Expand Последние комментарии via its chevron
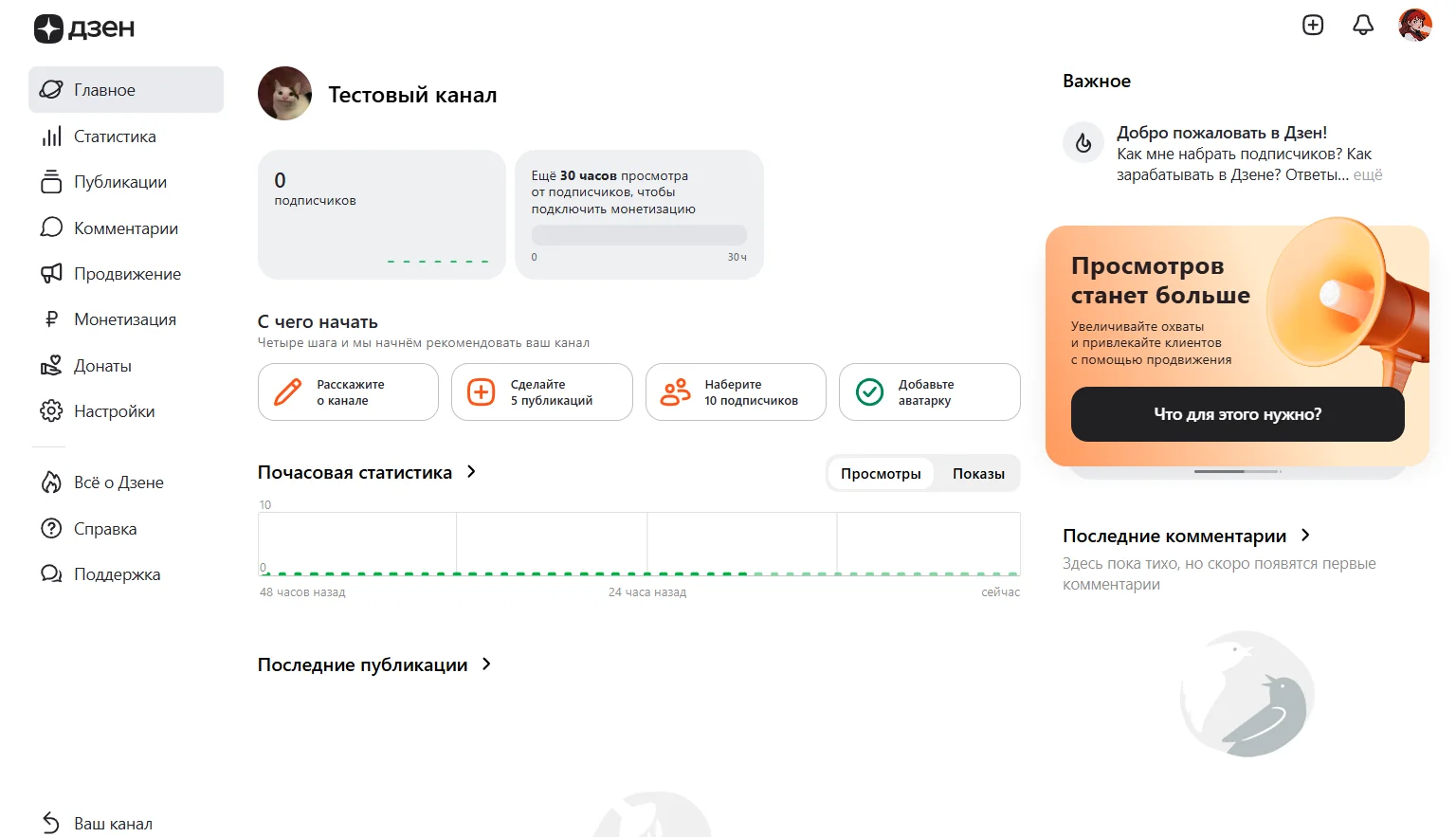 (x=1305, y=536)
